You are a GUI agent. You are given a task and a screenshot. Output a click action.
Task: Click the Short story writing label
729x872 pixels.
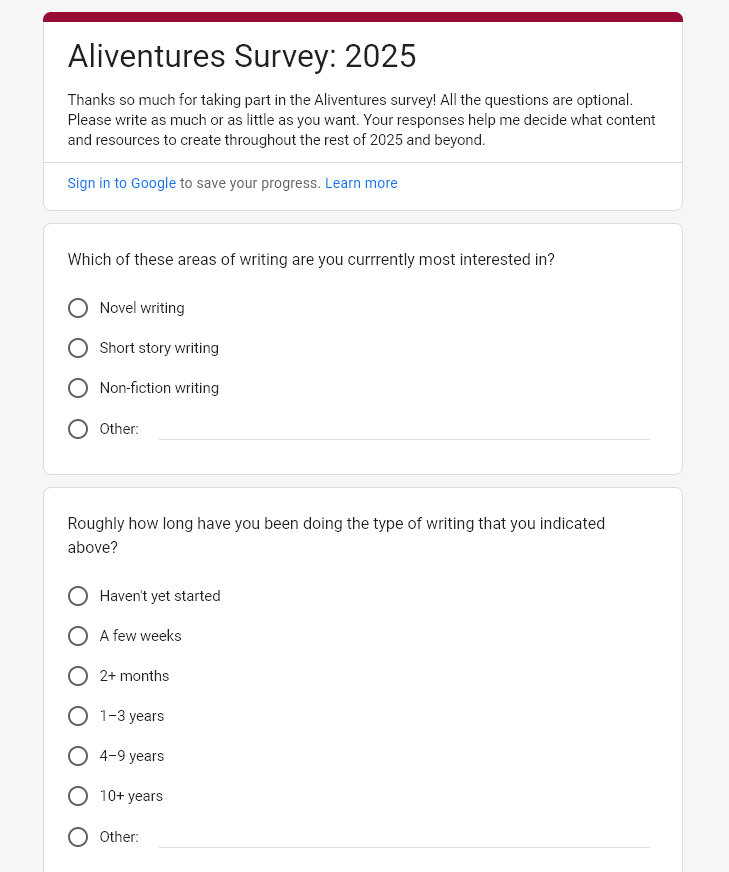point(159,348)
